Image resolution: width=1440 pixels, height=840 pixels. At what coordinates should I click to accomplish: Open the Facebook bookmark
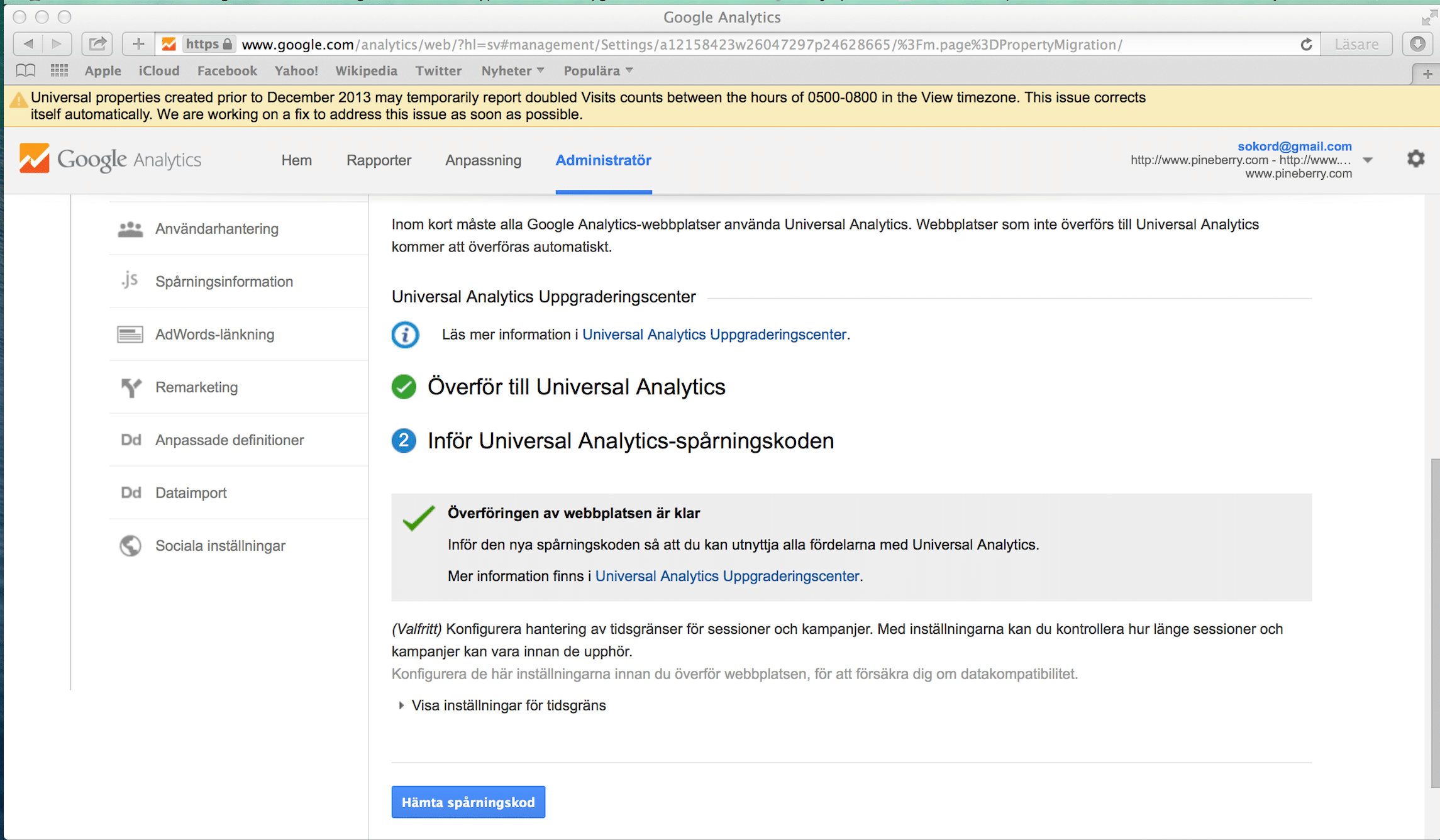(227, 70)
